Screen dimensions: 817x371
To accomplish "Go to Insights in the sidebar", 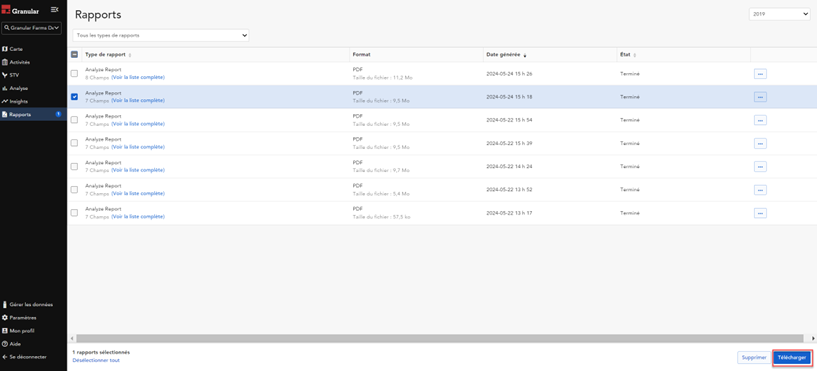I will click(15, 101).
